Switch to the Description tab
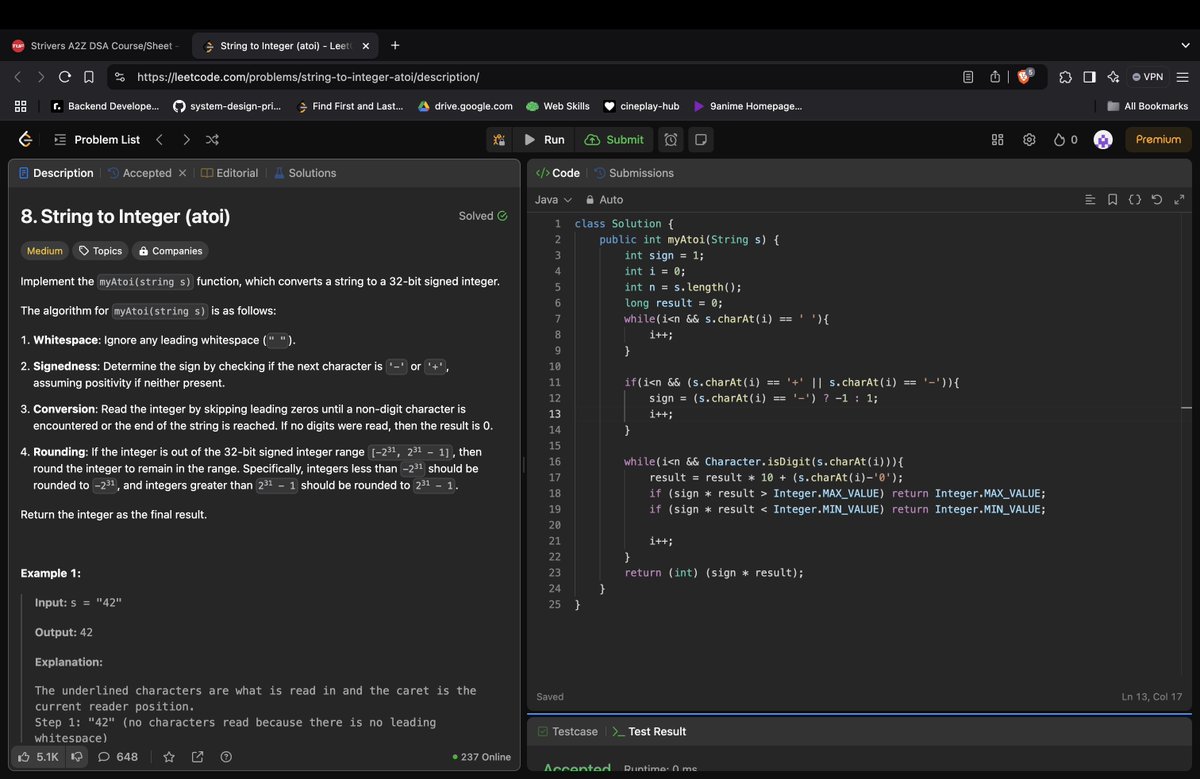 55,173
